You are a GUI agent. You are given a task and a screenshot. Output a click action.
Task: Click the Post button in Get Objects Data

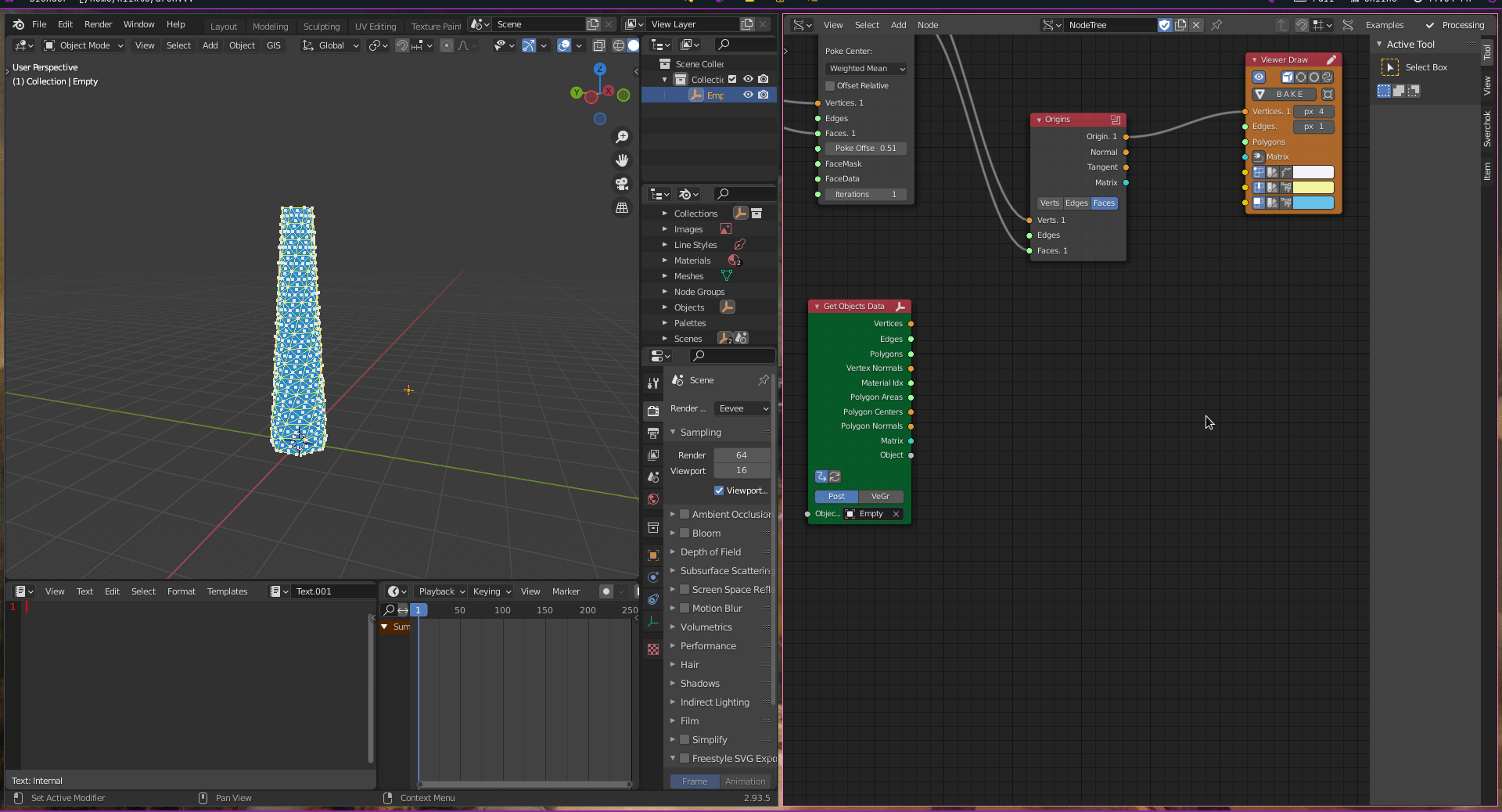[836, 496]
